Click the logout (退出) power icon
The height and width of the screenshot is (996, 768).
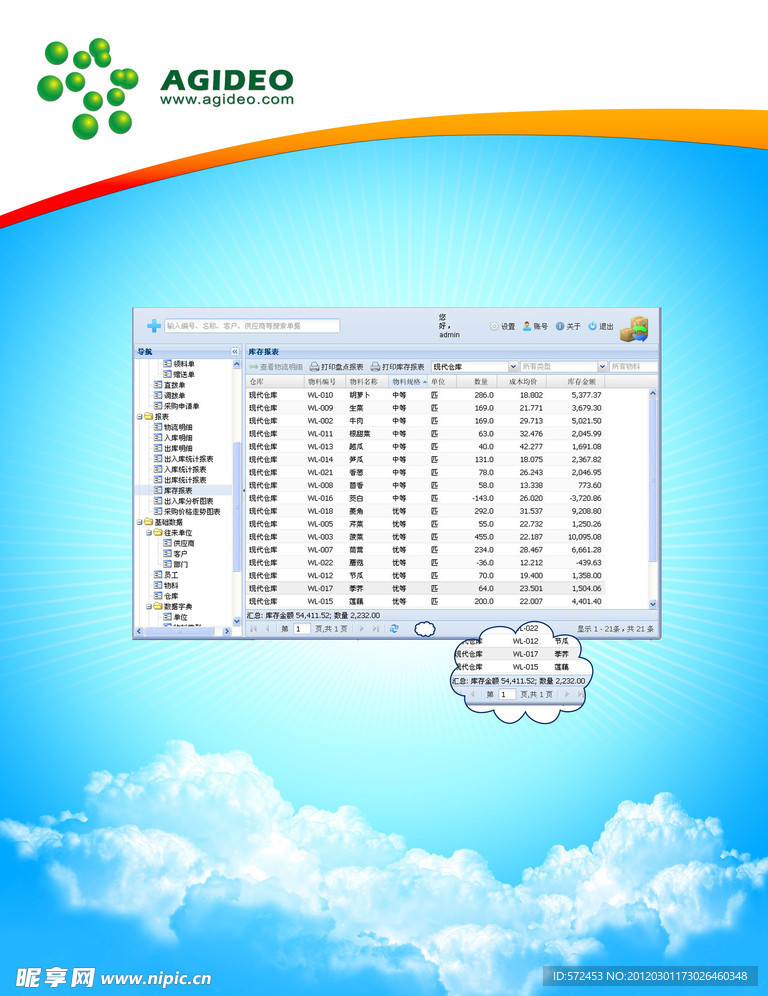[x=592, y=327]
